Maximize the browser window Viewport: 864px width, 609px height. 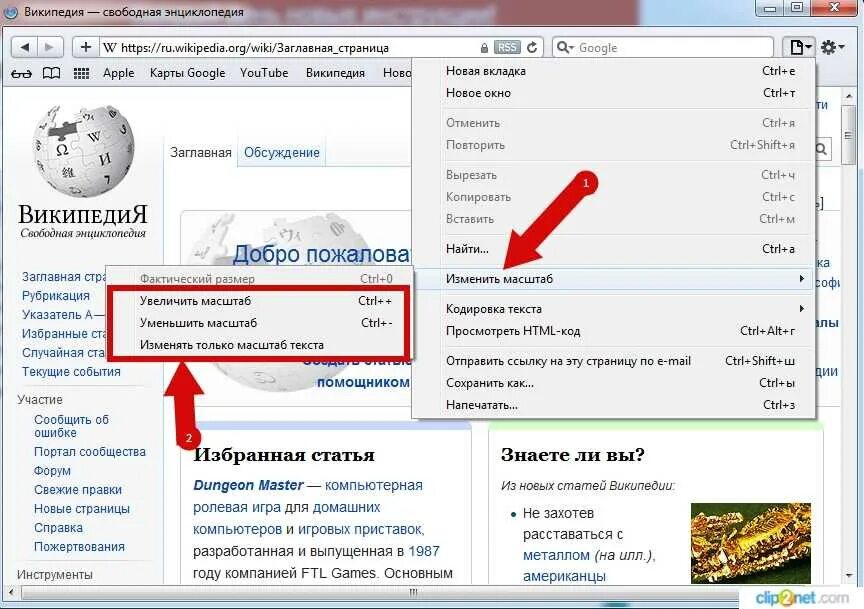[797, 8]
